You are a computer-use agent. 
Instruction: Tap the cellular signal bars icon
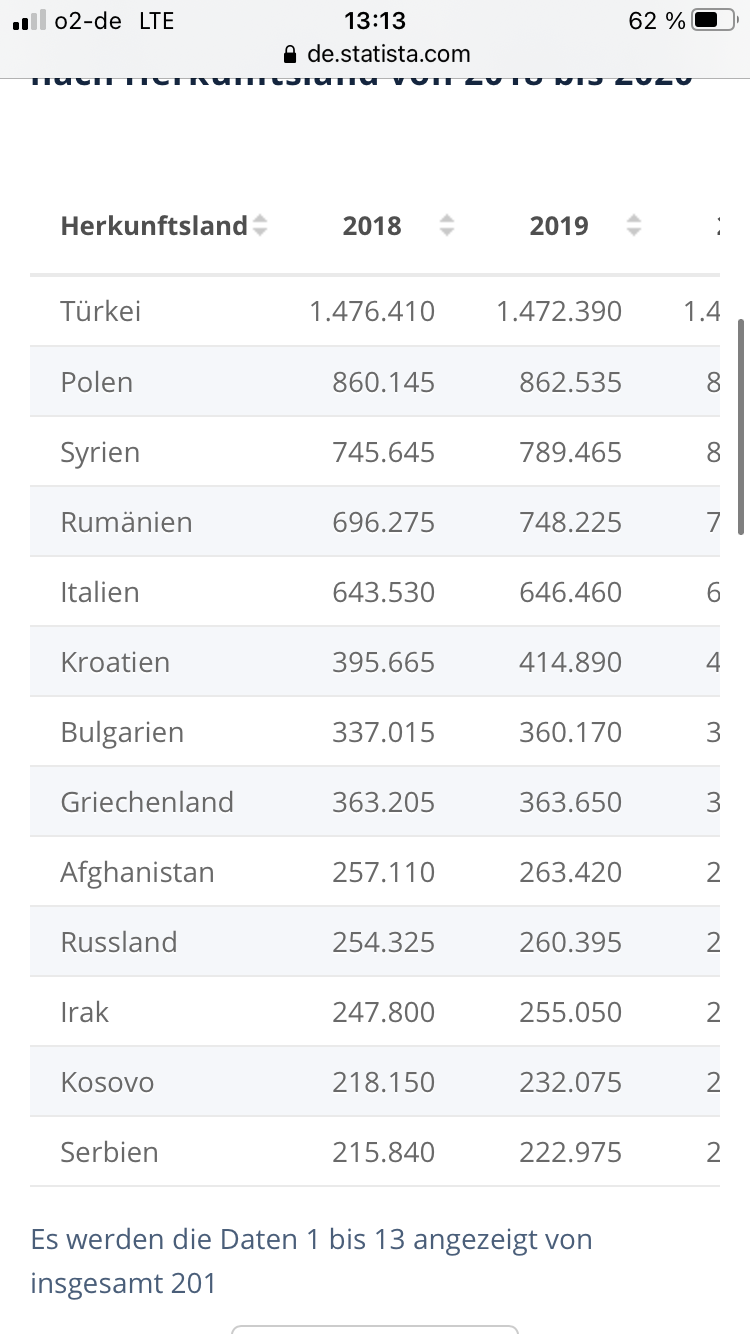[30, 20]
